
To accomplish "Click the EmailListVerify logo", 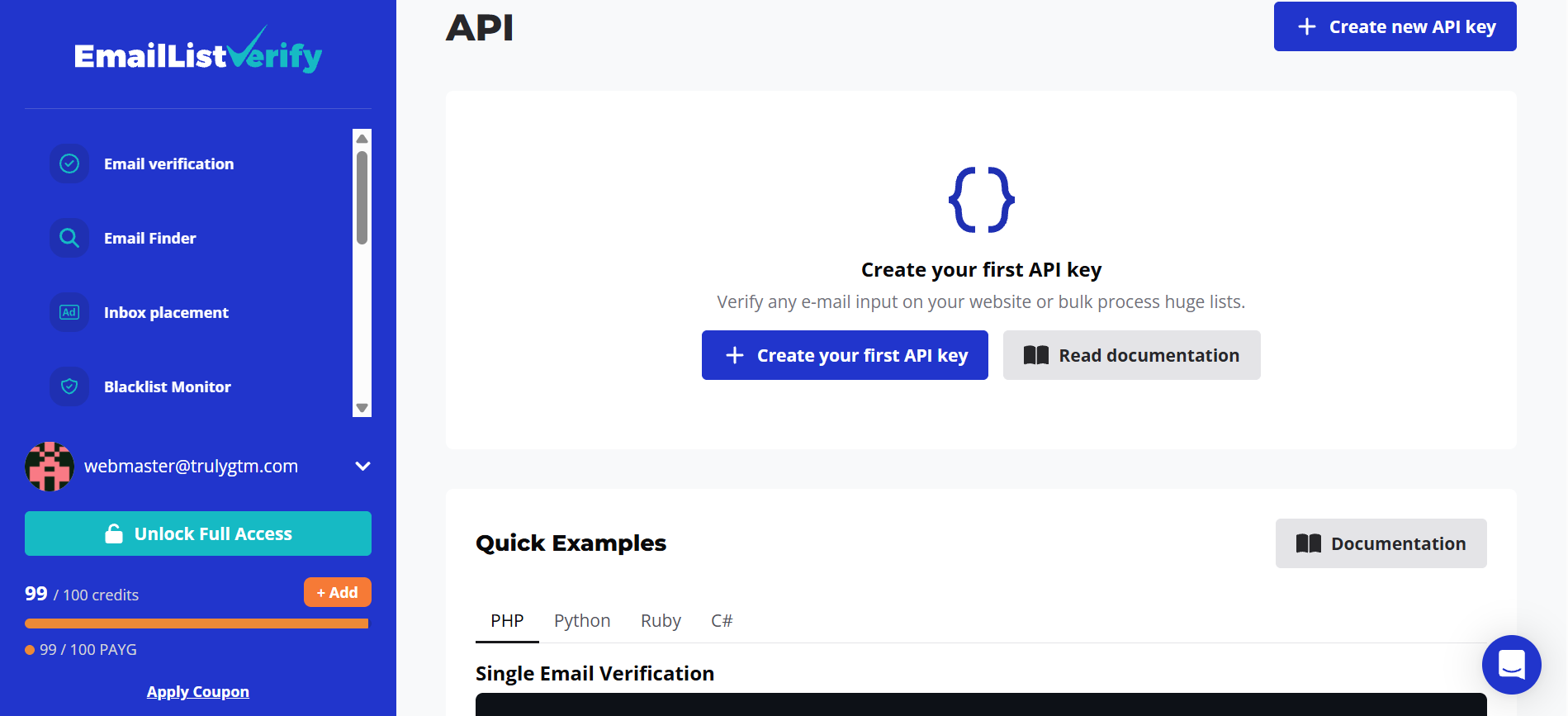I will click(x=198, y=50).
